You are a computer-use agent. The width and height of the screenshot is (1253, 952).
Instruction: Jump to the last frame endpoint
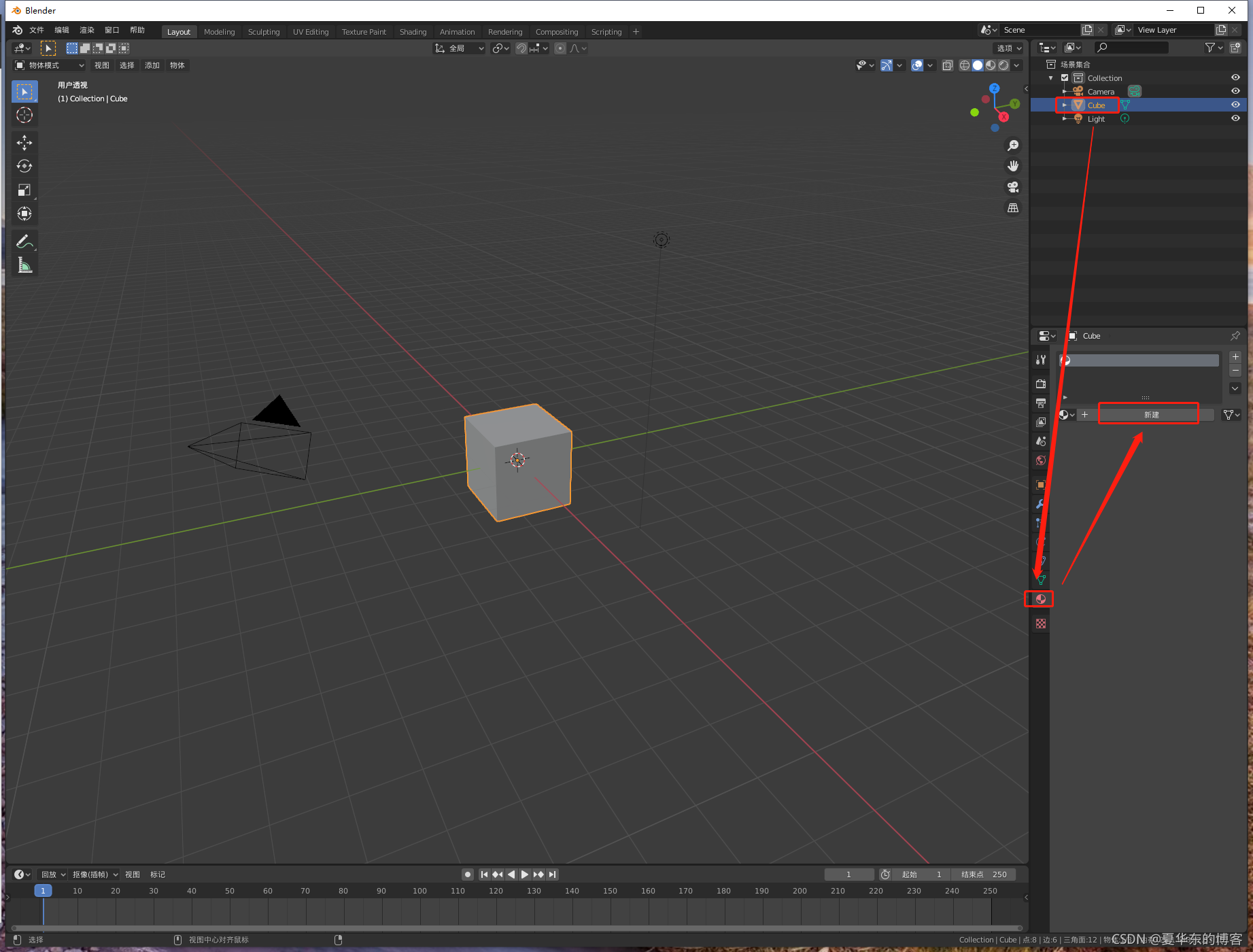(x=552, y=874)
